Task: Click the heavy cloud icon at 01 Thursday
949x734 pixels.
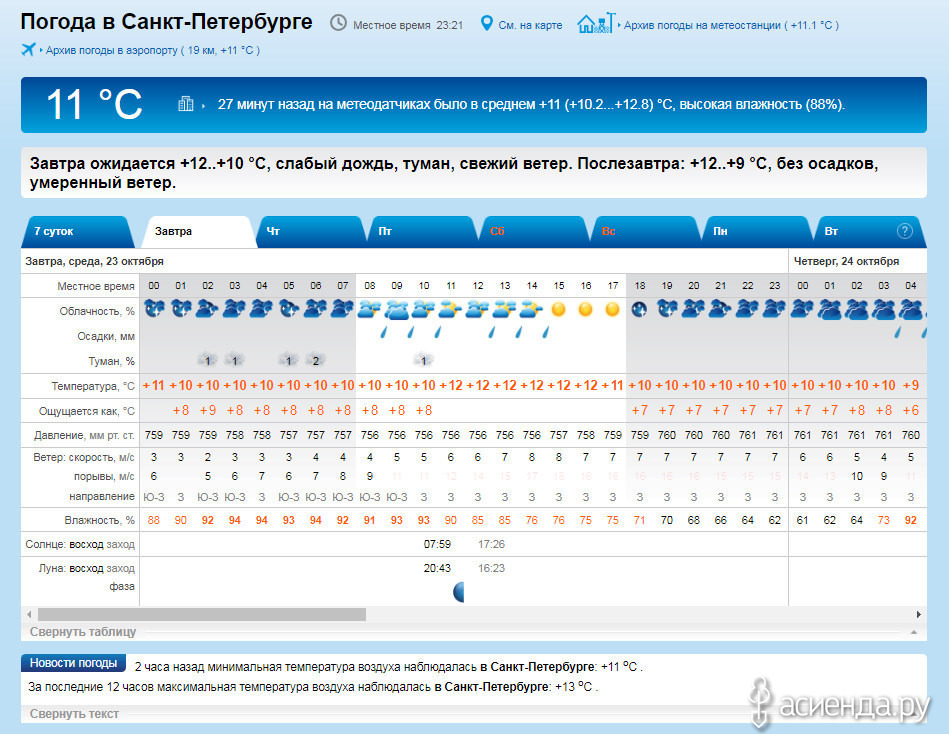Action: [x=830, y=310]
